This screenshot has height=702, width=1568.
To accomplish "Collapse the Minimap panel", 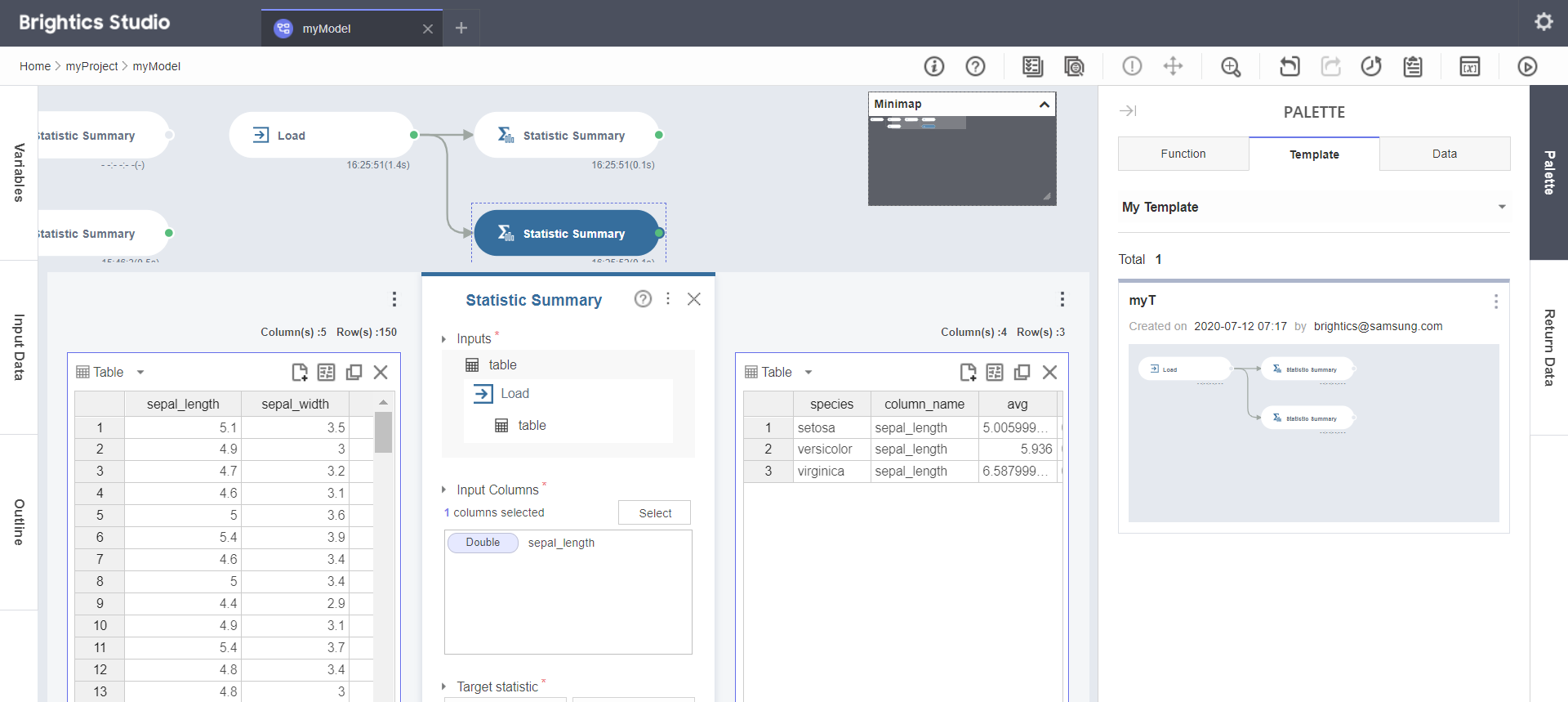I will (1044, 105).
